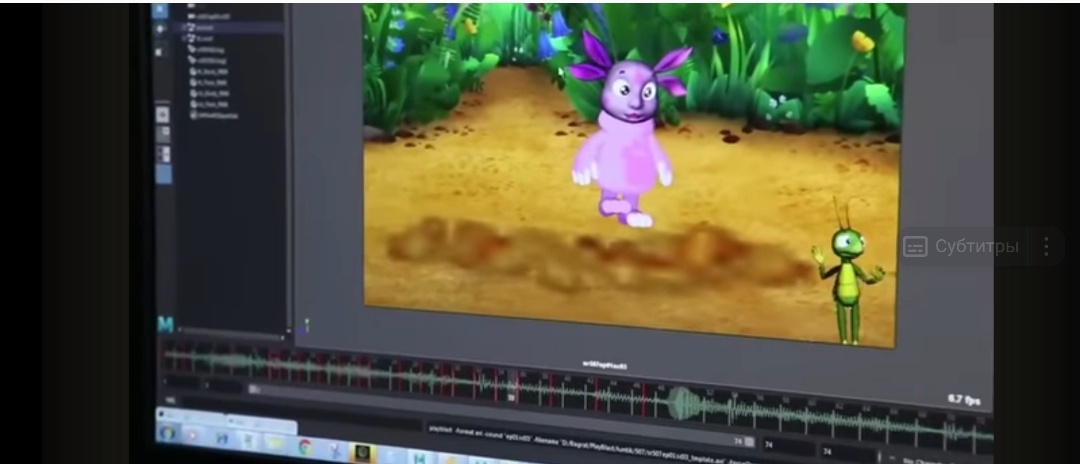This screenshot has height=464, width=1080.
Task: Click the 6.7 fps readout in the viewport
Action: click(x=964, y=399)
